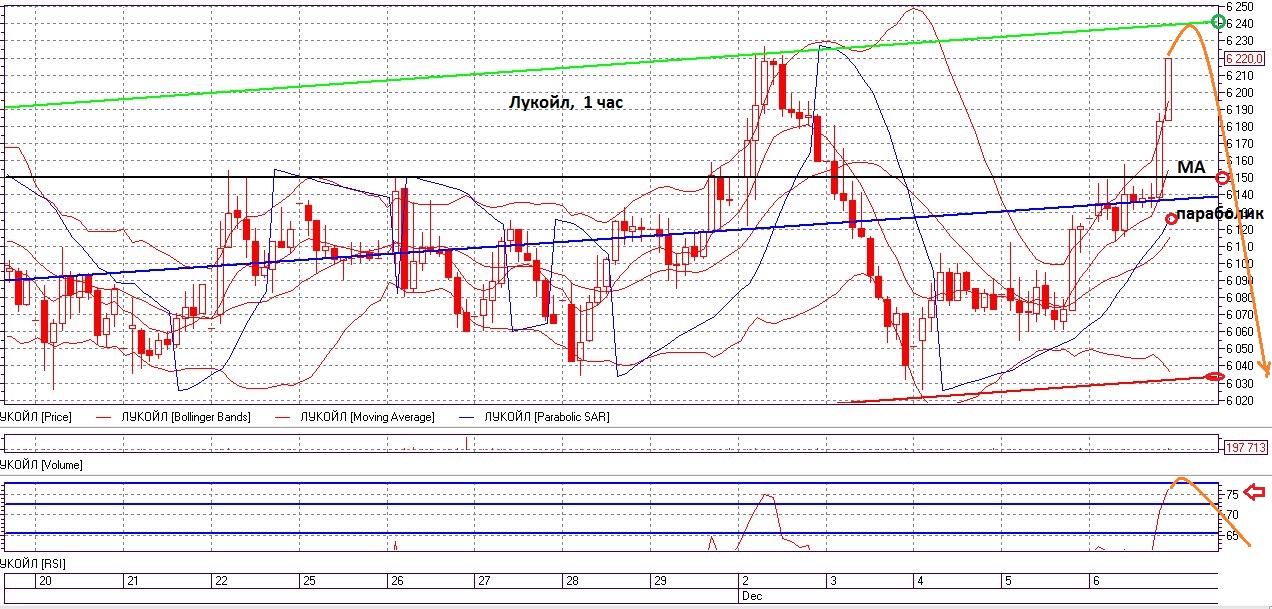Select the ЛУКОЙЛ [Moving Average] legend entry

click(367, 416)
